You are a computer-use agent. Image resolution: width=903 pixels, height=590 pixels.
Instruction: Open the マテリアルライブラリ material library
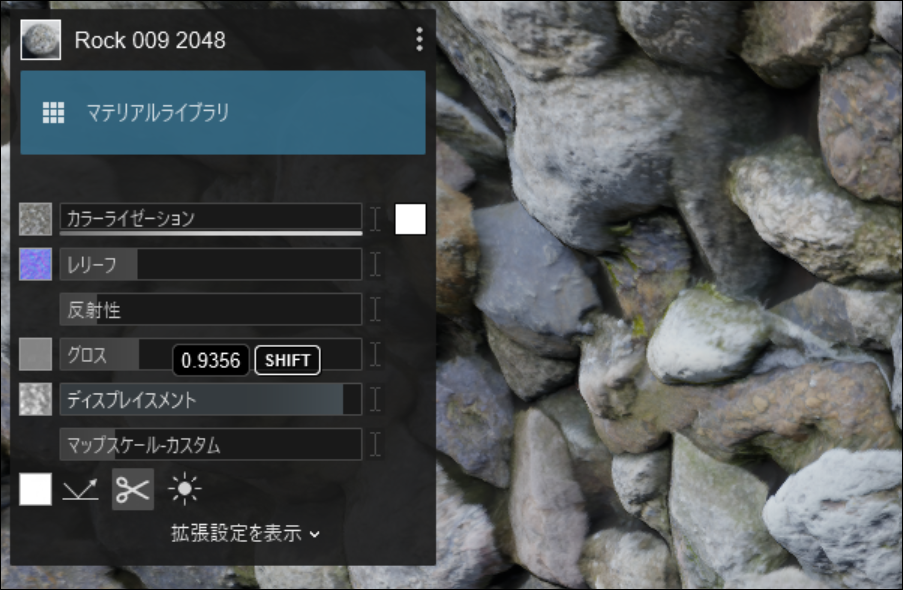(x=223, y=112)
